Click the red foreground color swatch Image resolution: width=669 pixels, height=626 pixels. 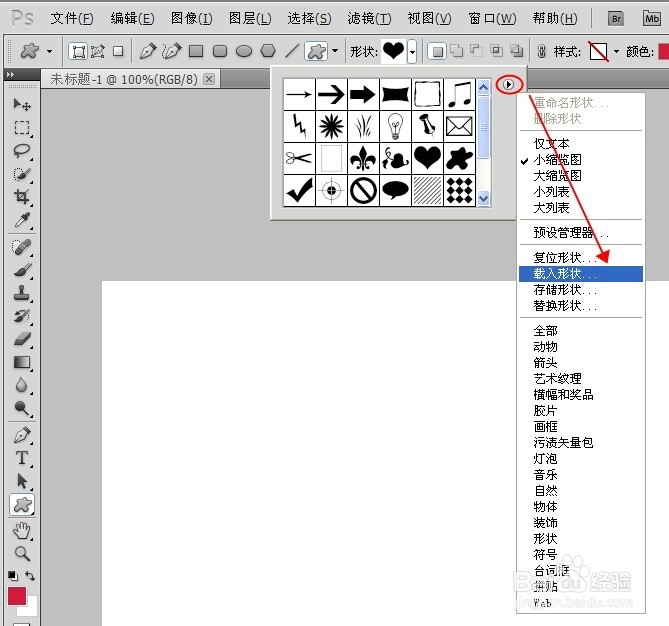tap(17, 596)
